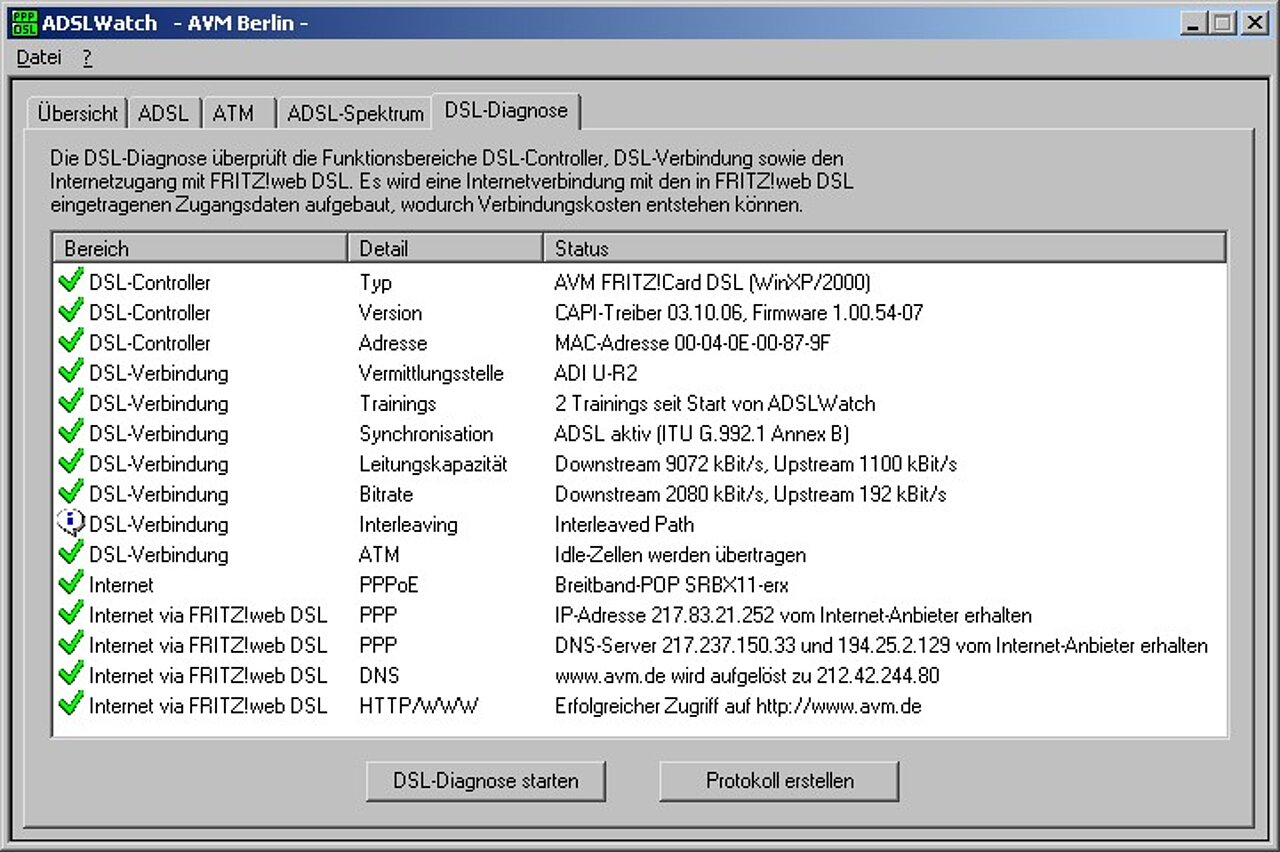The height and width of the screenshot is (852, 1280).
Task: Click the check icon in the PPP IP-Adresse row
Action: (x=71, y=614)
